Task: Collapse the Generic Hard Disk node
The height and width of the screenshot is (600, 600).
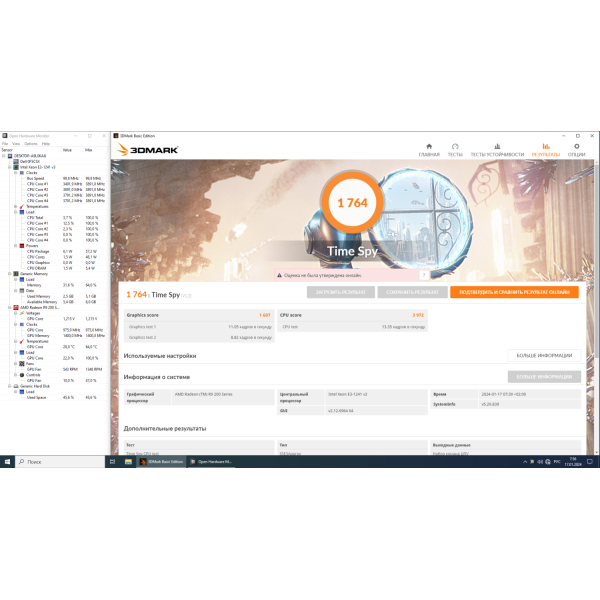Action: (10, 386)
